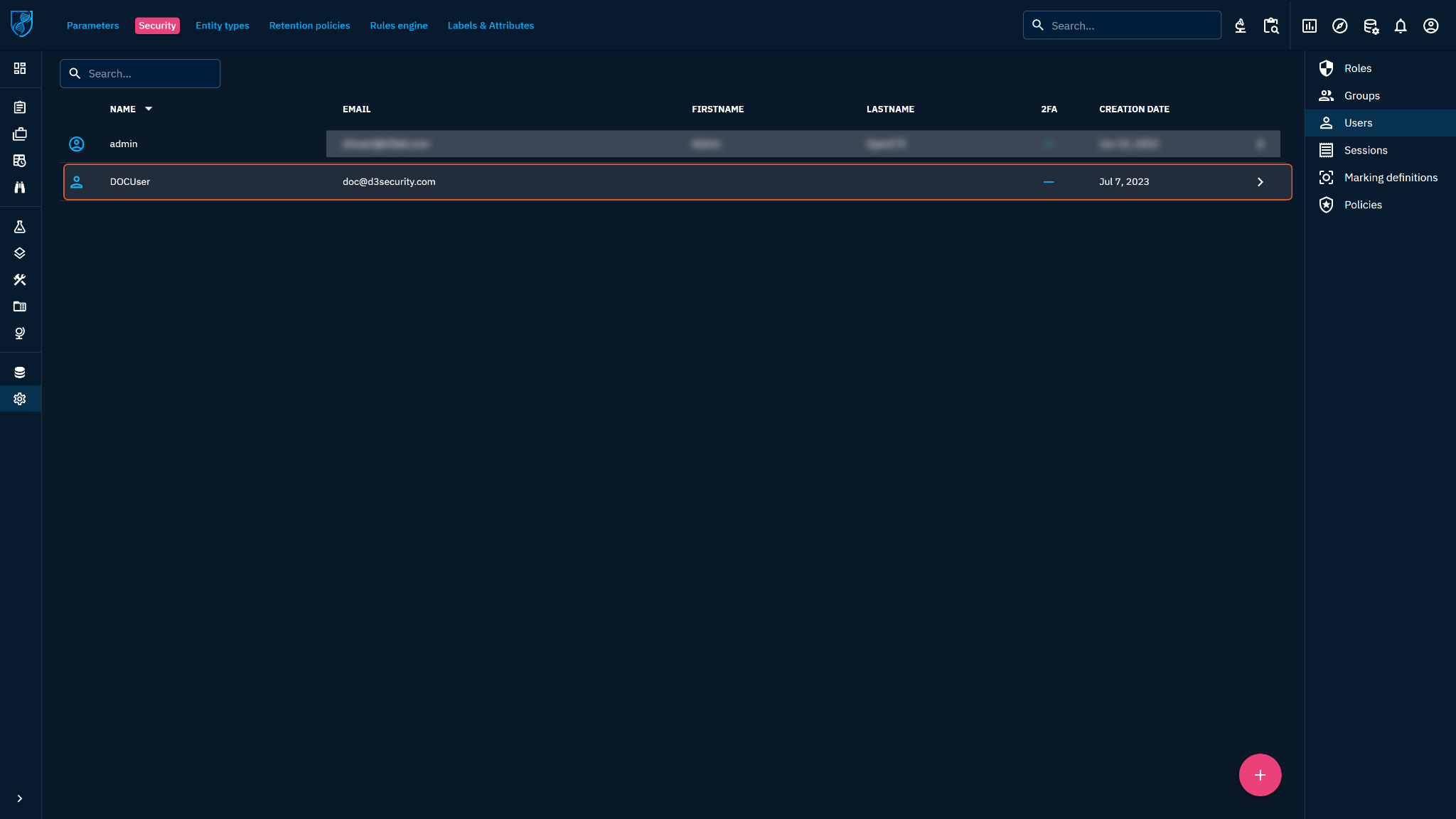The image size is (1456, 819).
Task: Open the Rules engine tab
Action: pyautogui.click(x=398, y=26)
